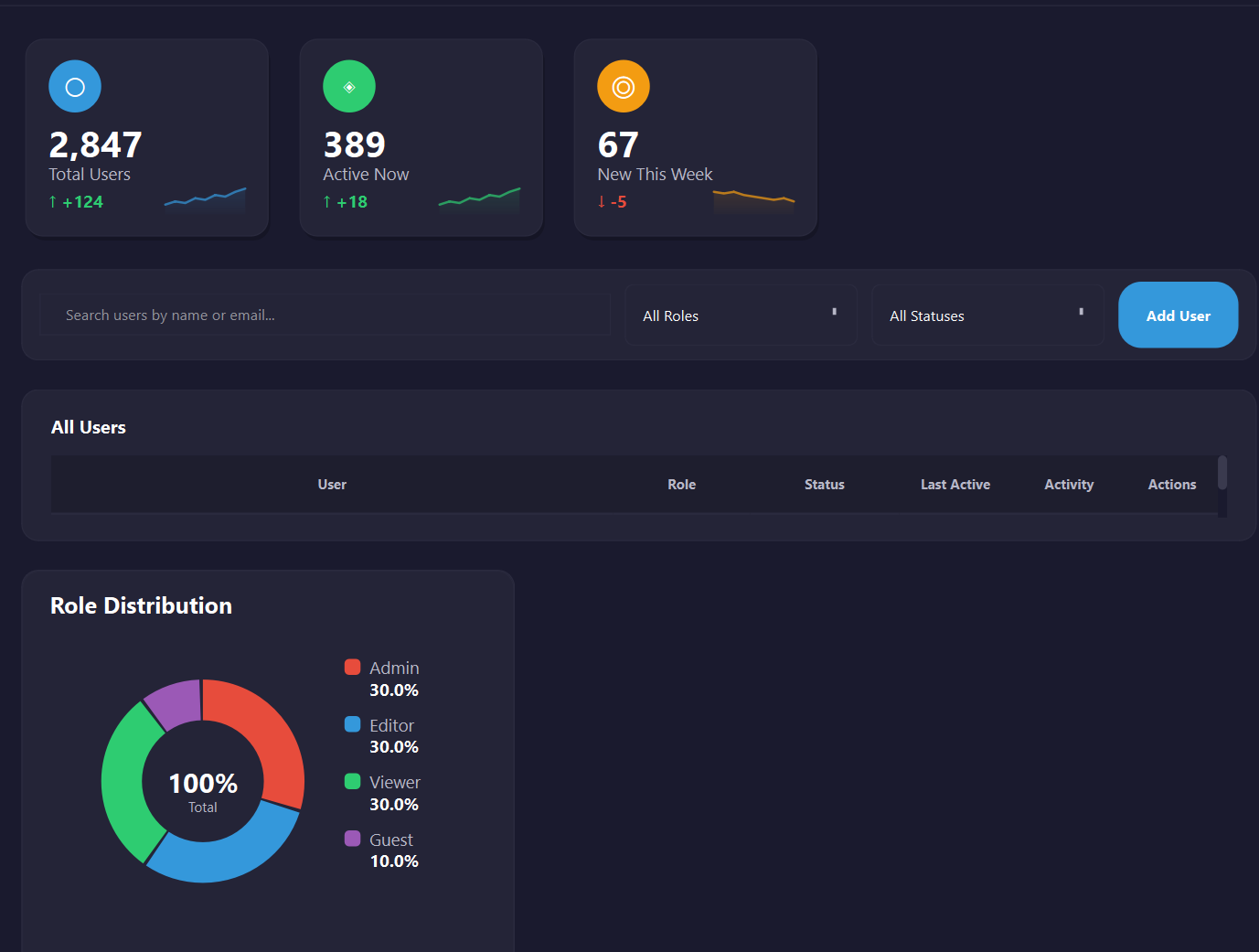The width and height of the screenshot is (1259, 952).
Task: Click the All Users heading
Action: pos(88,427)
